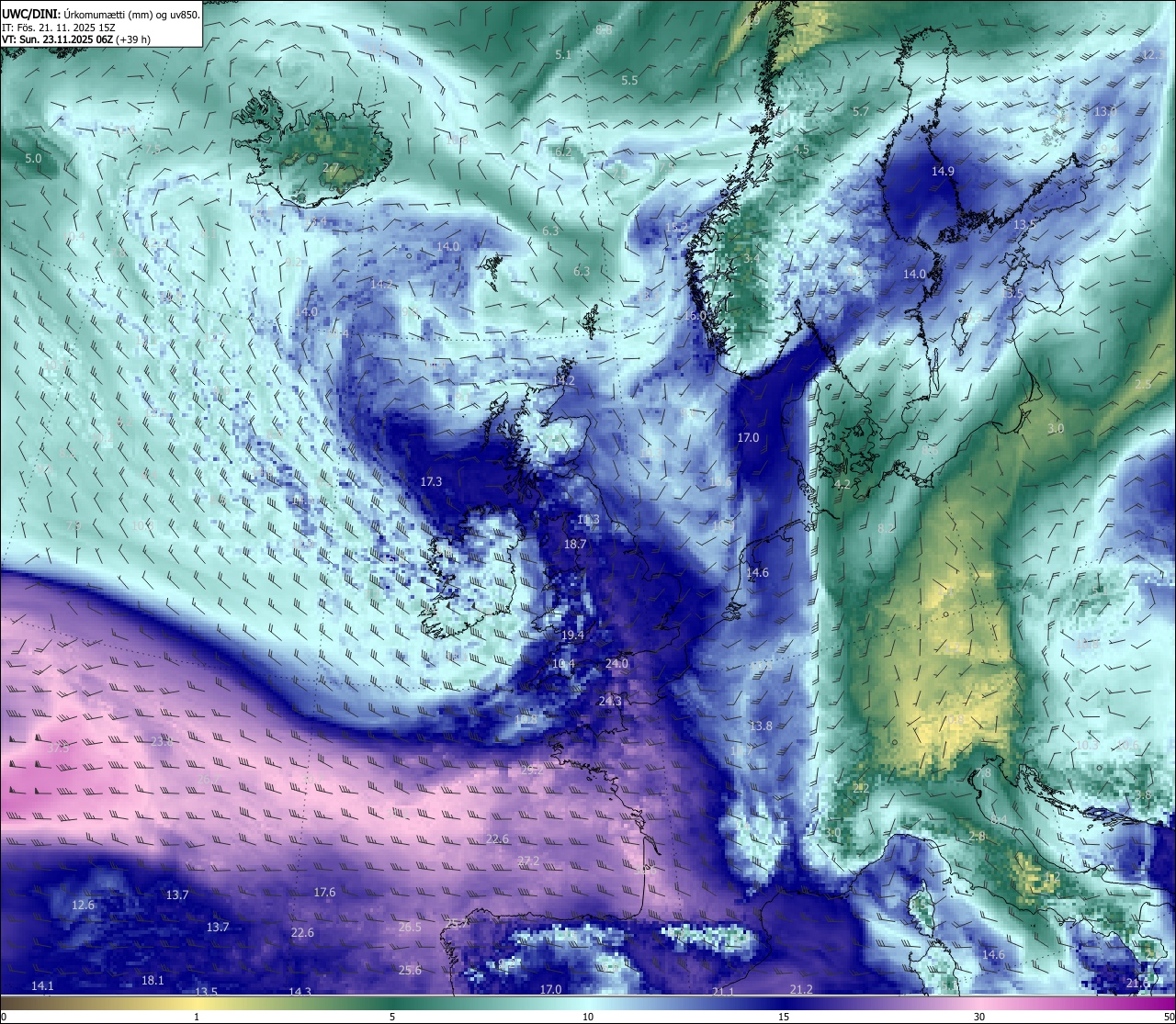Click the '24.0' value over southern England
1176x1024 pixels.
[617, 663]
